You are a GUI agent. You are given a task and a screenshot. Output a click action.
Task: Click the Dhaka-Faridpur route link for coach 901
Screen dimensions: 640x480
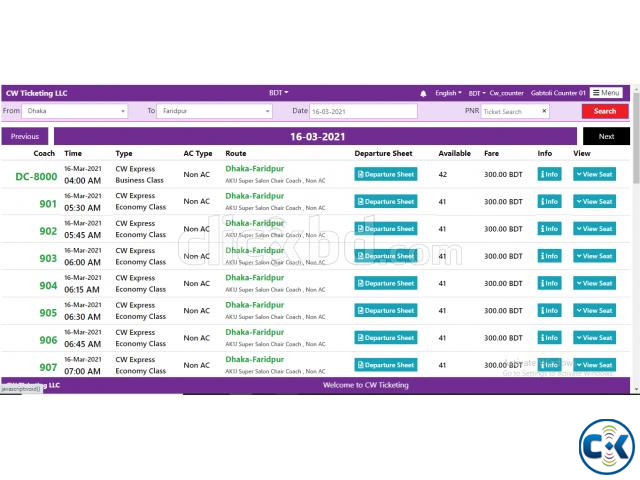coord(255,196)
